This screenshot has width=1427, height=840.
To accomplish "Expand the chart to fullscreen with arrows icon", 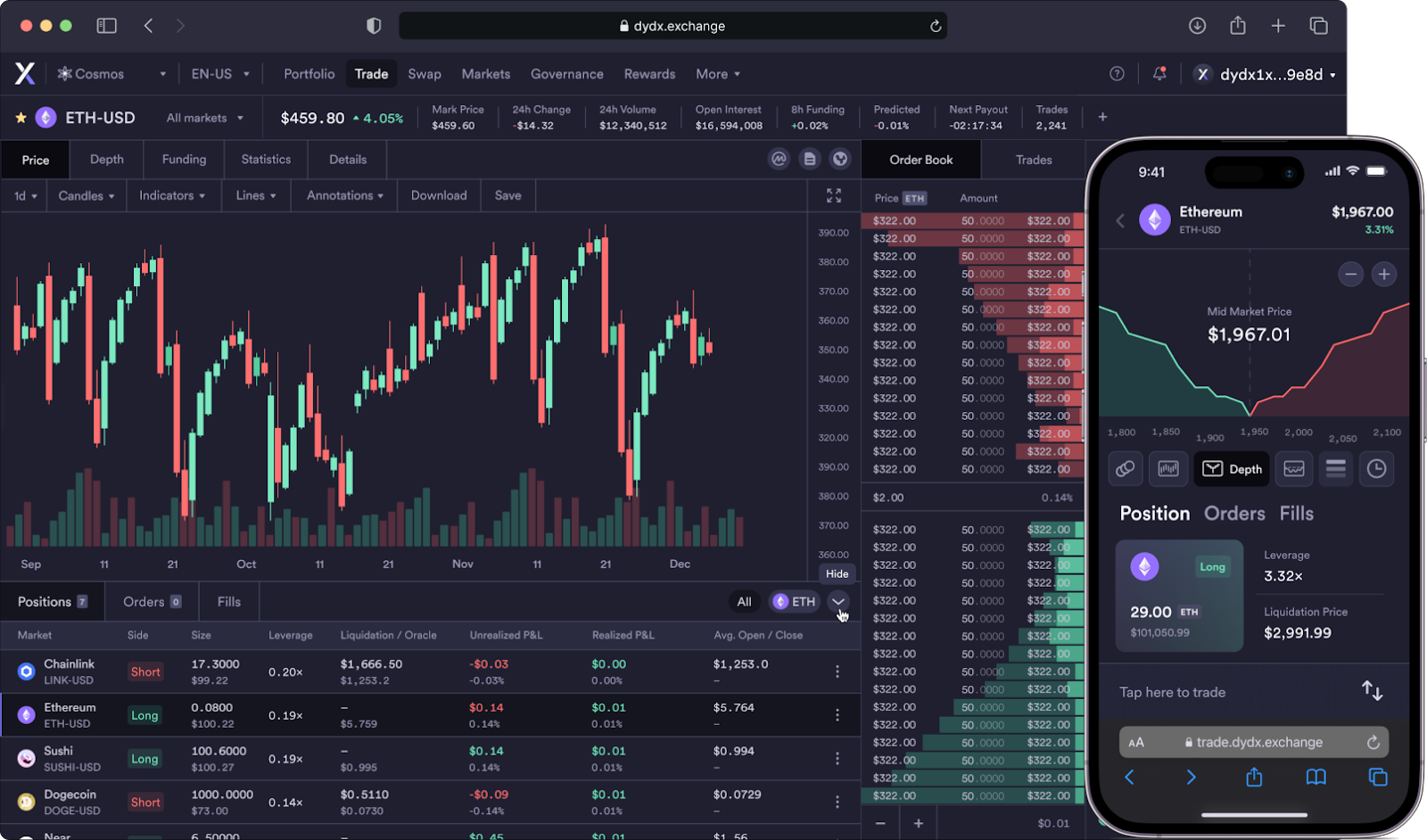I will pyautogui.click(x=834, y=195).
